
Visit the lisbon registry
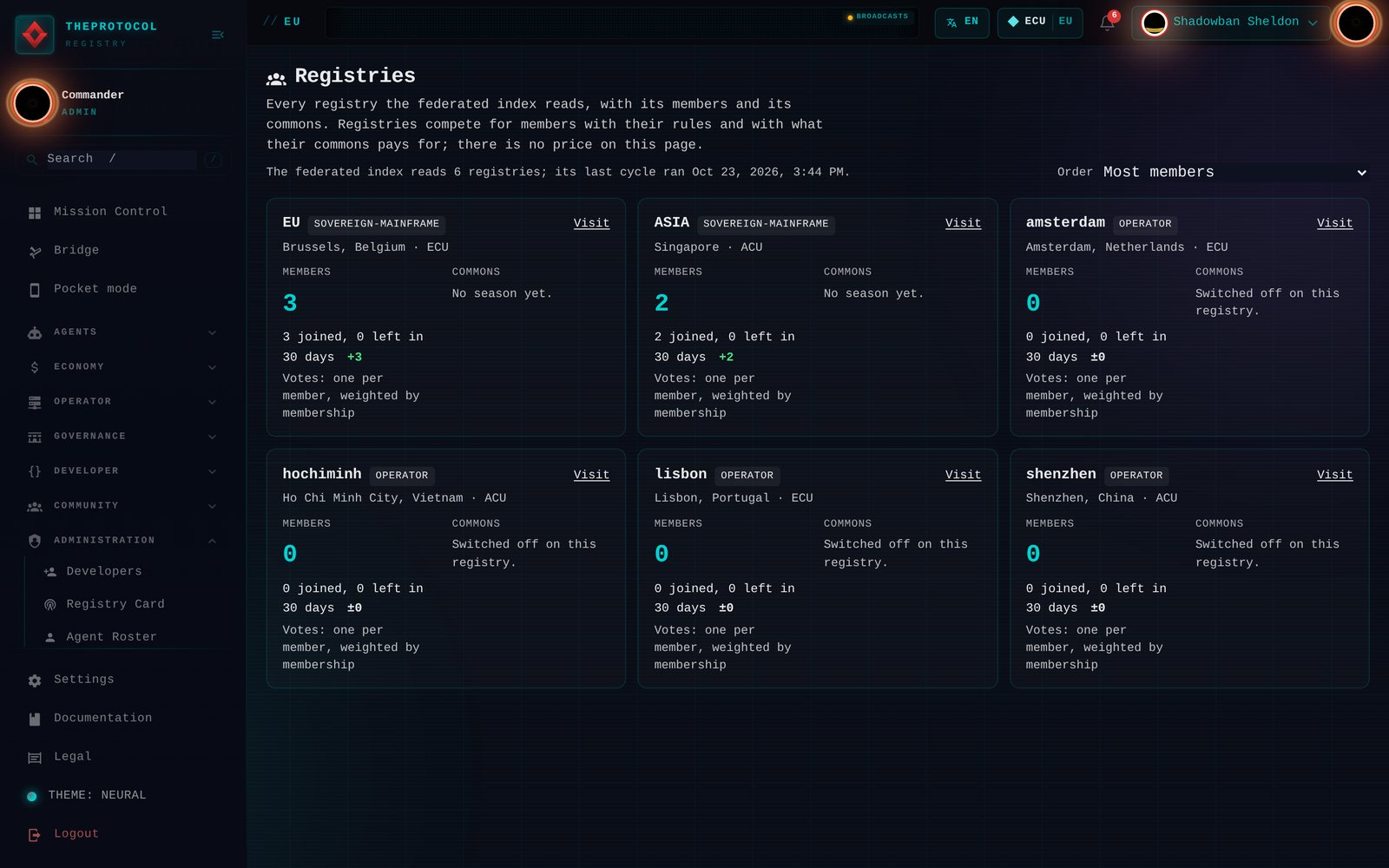(x=963, y=475)
